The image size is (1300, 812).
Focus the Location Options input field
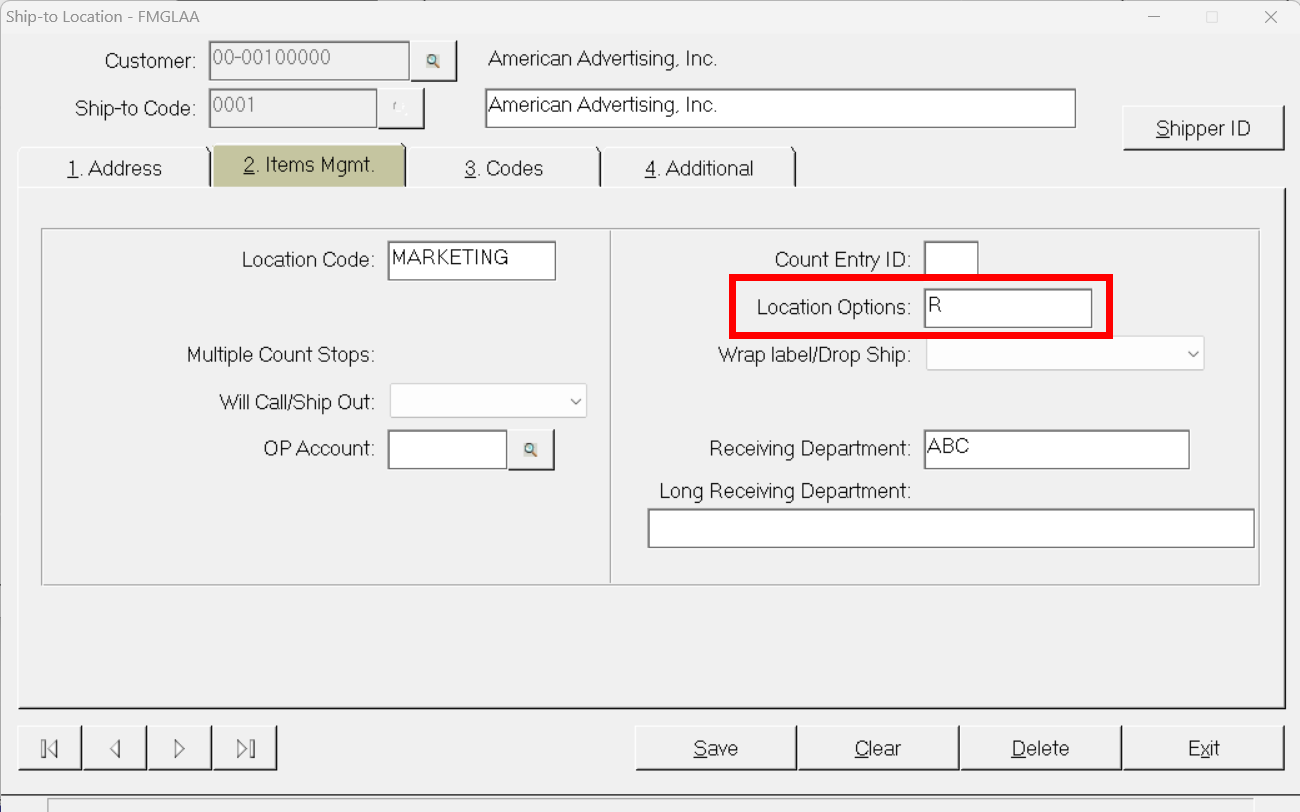point(1008,308)
